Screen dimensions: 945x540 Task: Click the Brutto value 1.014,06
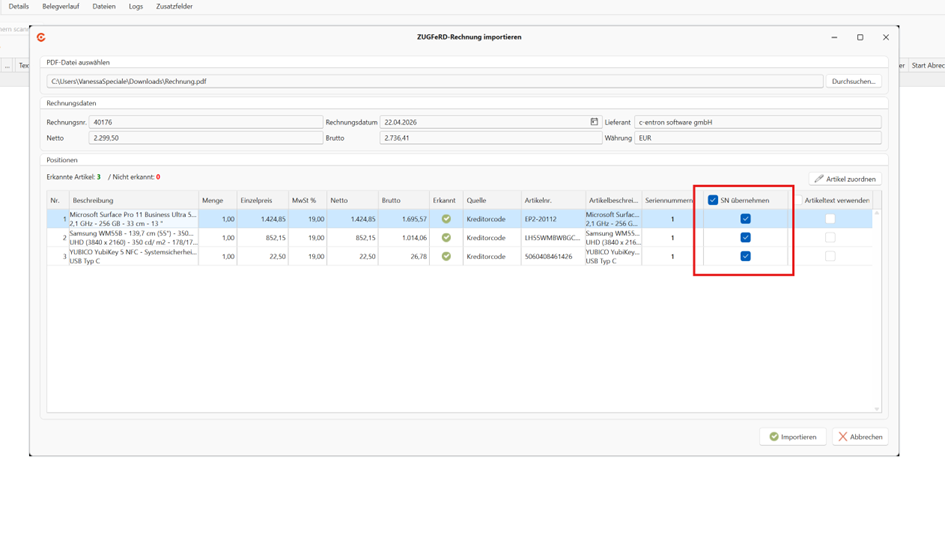point(415,238)
